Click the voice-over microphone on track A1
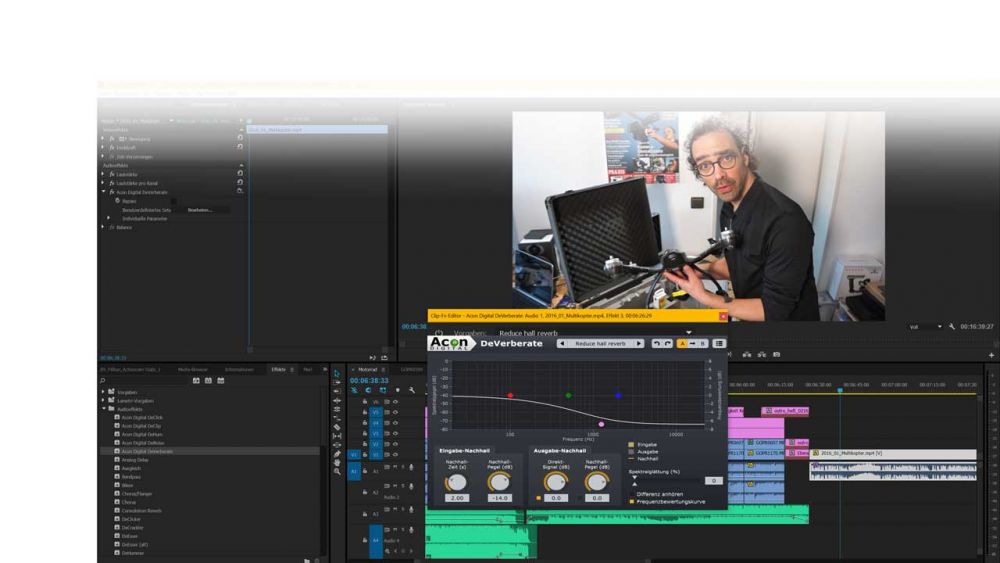This screenshot has height=563, width=1000. pyautogui.click(x=410, y=467)
